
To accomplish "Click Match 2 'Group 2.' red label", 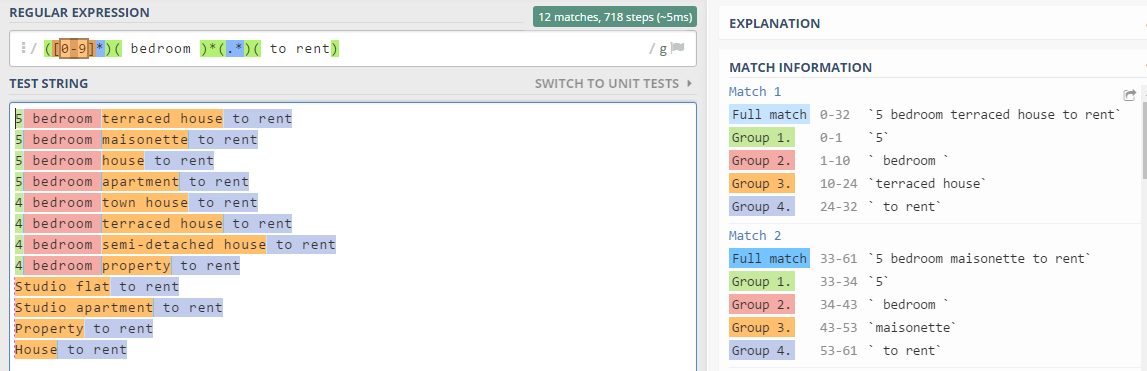I will click(x=761, y=304).
